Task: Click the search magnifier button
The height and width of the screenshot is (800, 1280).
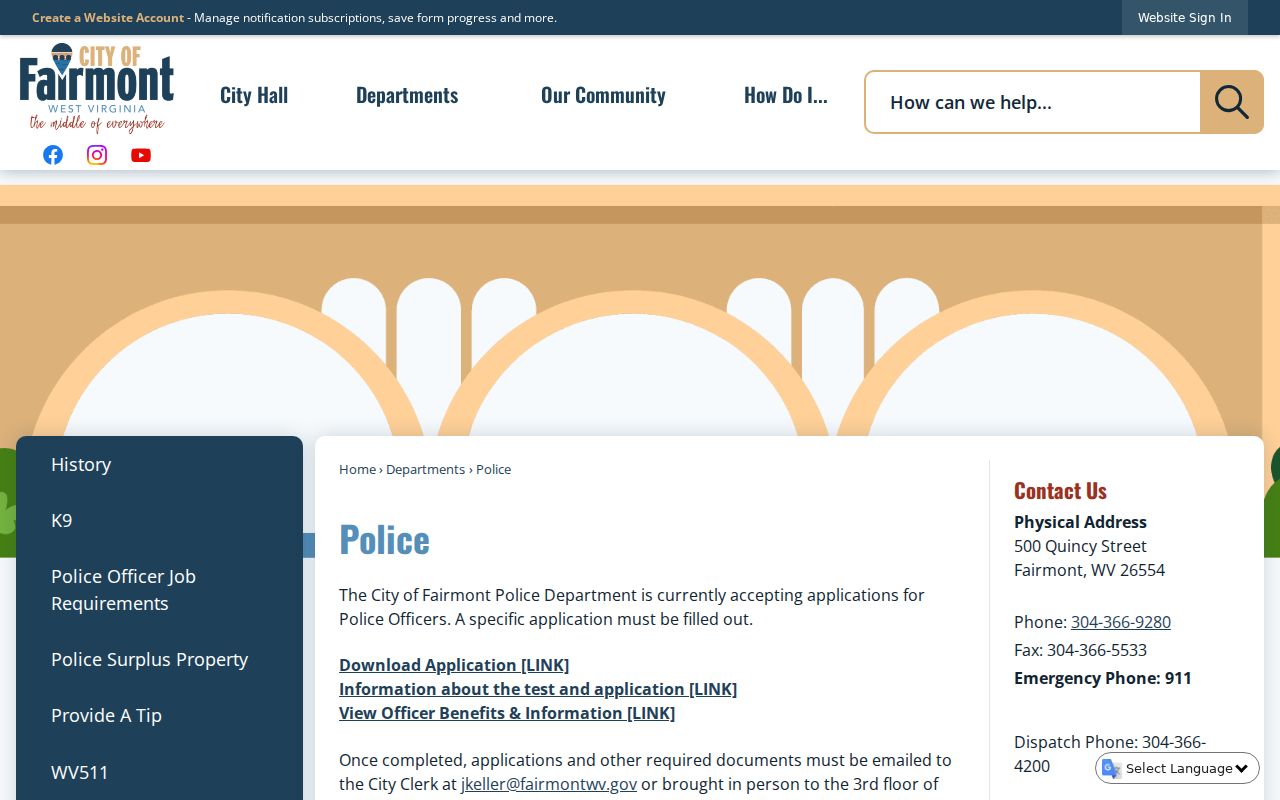Action: point(1231,102)
